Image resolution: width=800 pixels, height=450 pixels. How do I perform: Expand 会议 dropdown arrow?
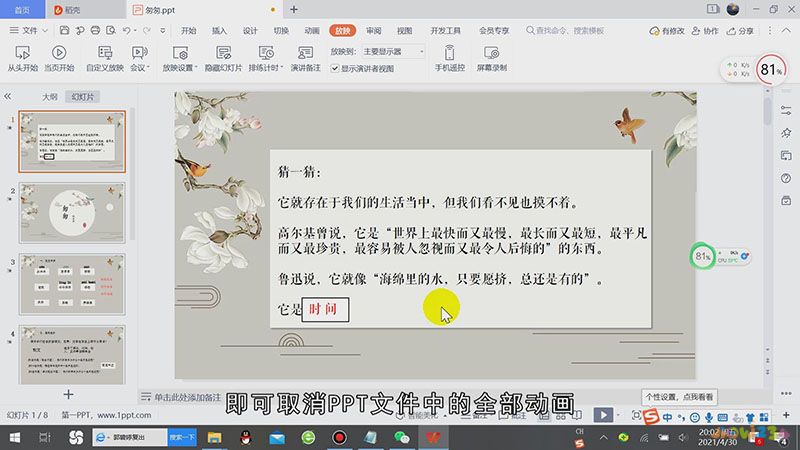148,68
